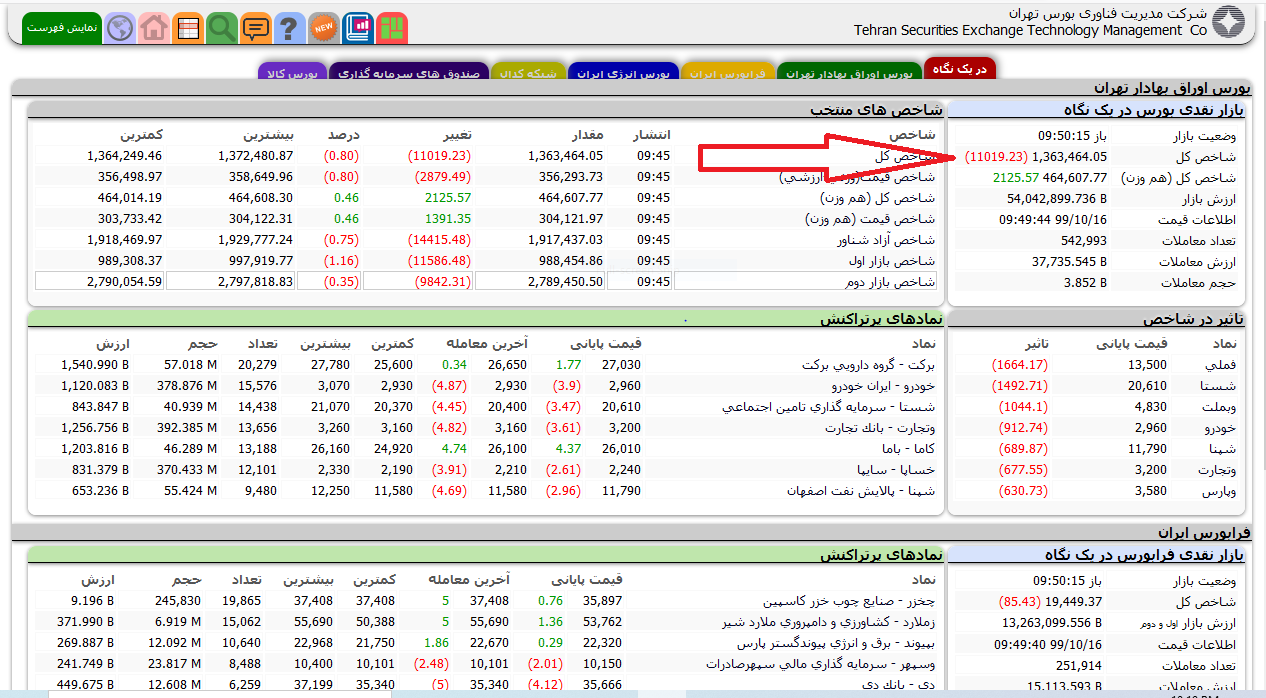Open the بورس انرژی ایران tab
The image size is (1266, 698).
pyautogui.click(x=623, y=73)
